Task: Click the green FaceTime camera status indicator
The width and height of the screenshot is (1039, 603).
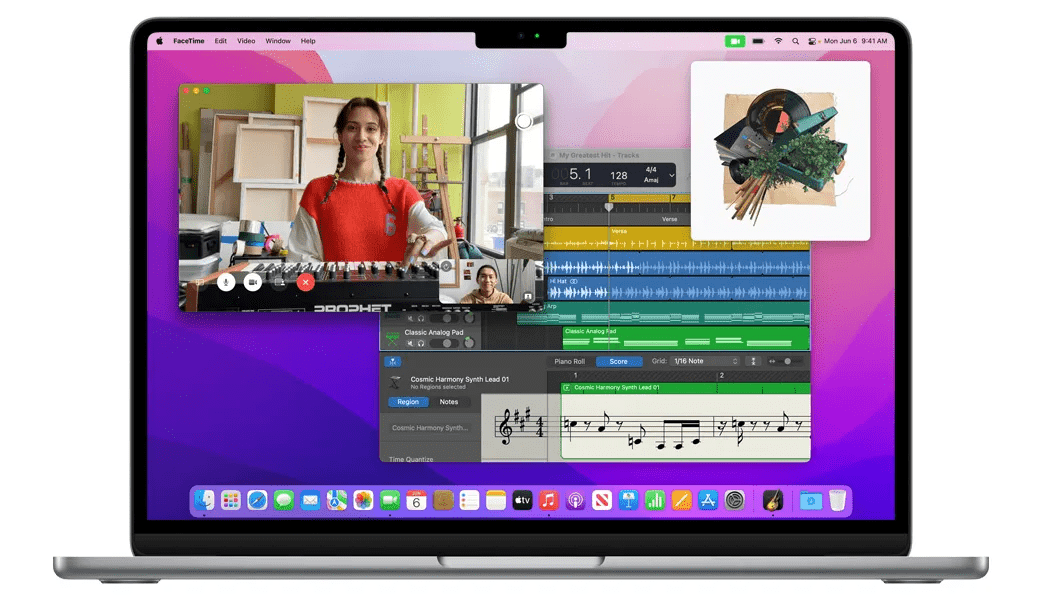Action: (x=734, y=41)
